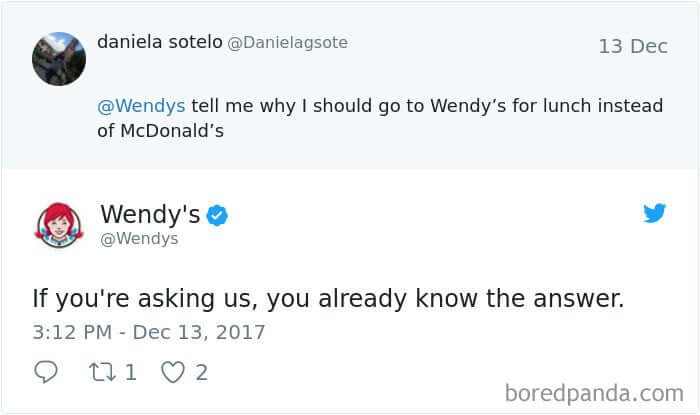Retweet the Wendy's reply

[x=103, y=372]
